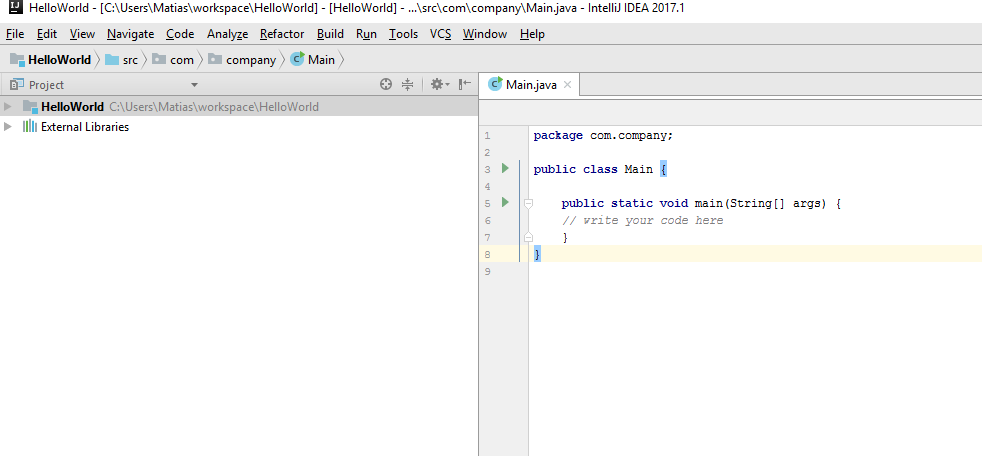This screenshot has width=982, height=456.
Task: Open the View menu
Action: tap(82, 34)
